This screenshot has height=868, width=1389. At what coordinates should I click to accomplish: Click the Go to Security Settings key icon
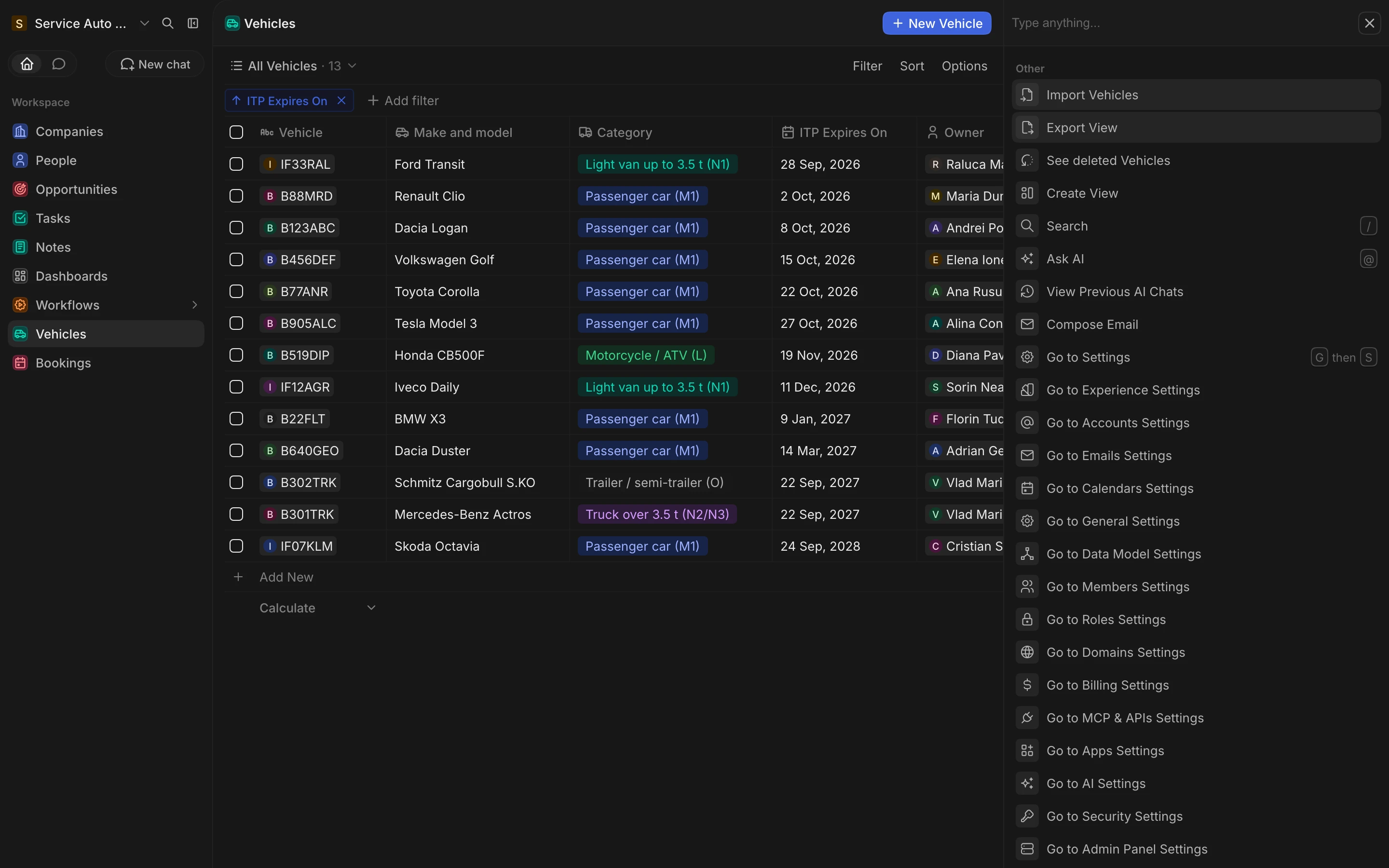pos(1027,816)
